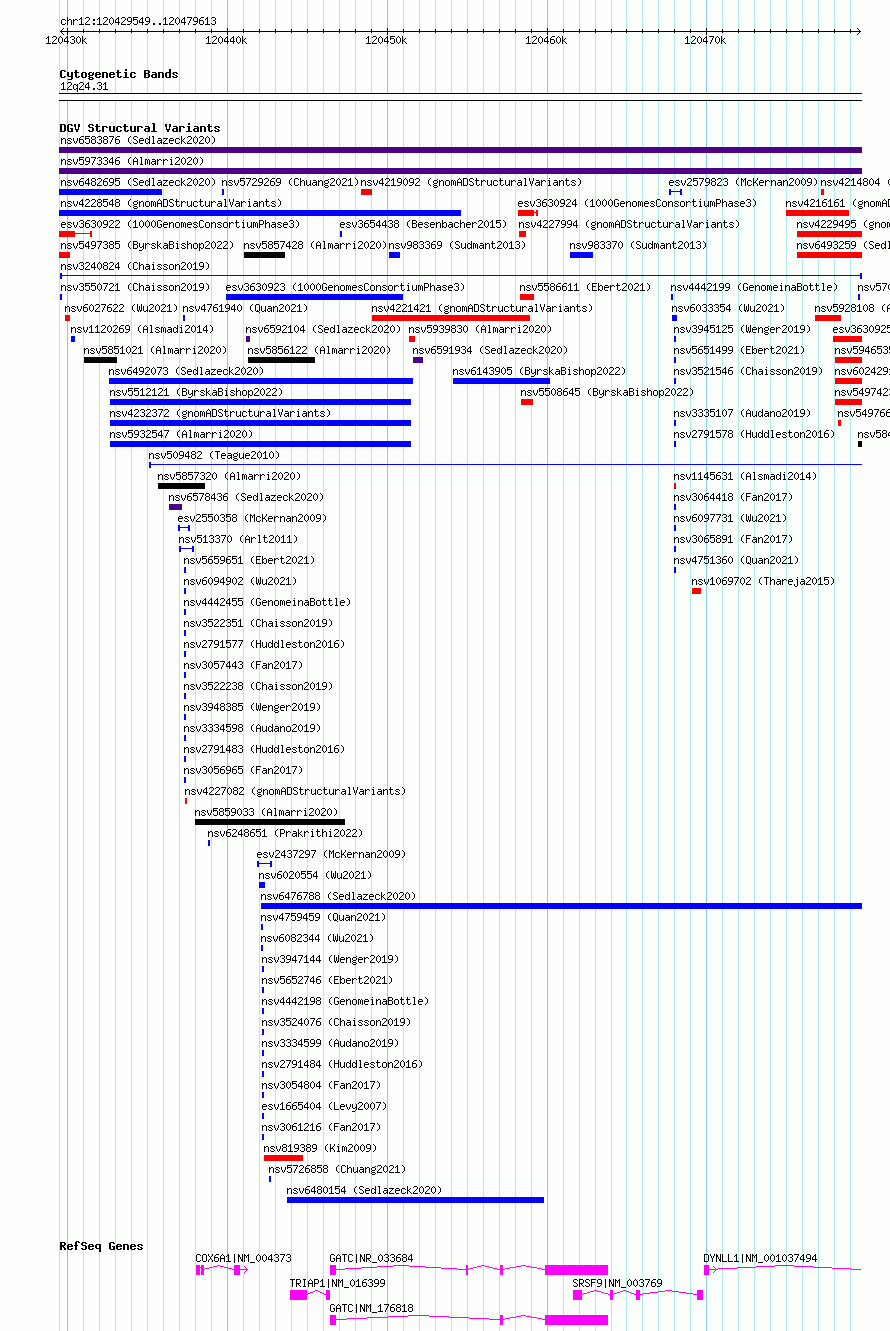Open variant esv3654438 (Besenbacher2015)
The image size is (890, 1331).
click(423, 224)
